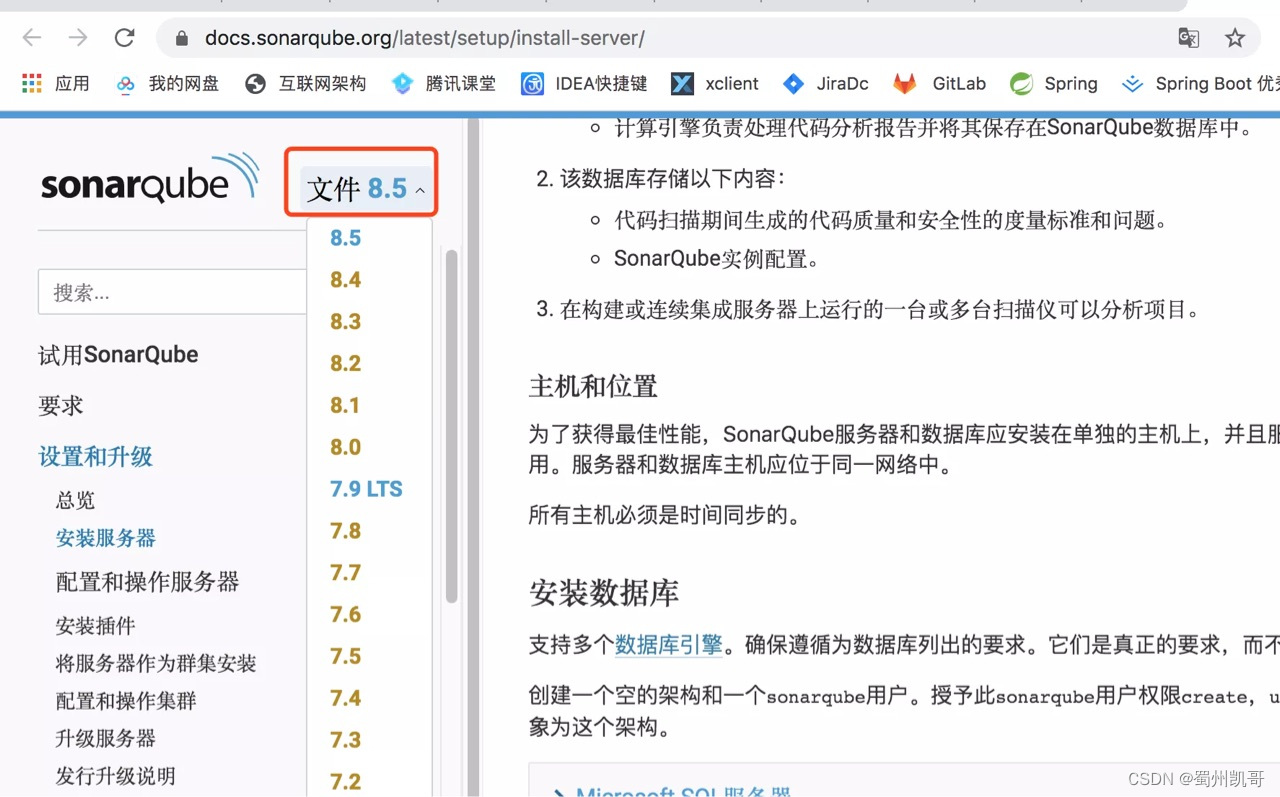This screenshot has height=797, width=1280.
Task: Click the 安装数据库 heading
Action: tap(604, 593)
